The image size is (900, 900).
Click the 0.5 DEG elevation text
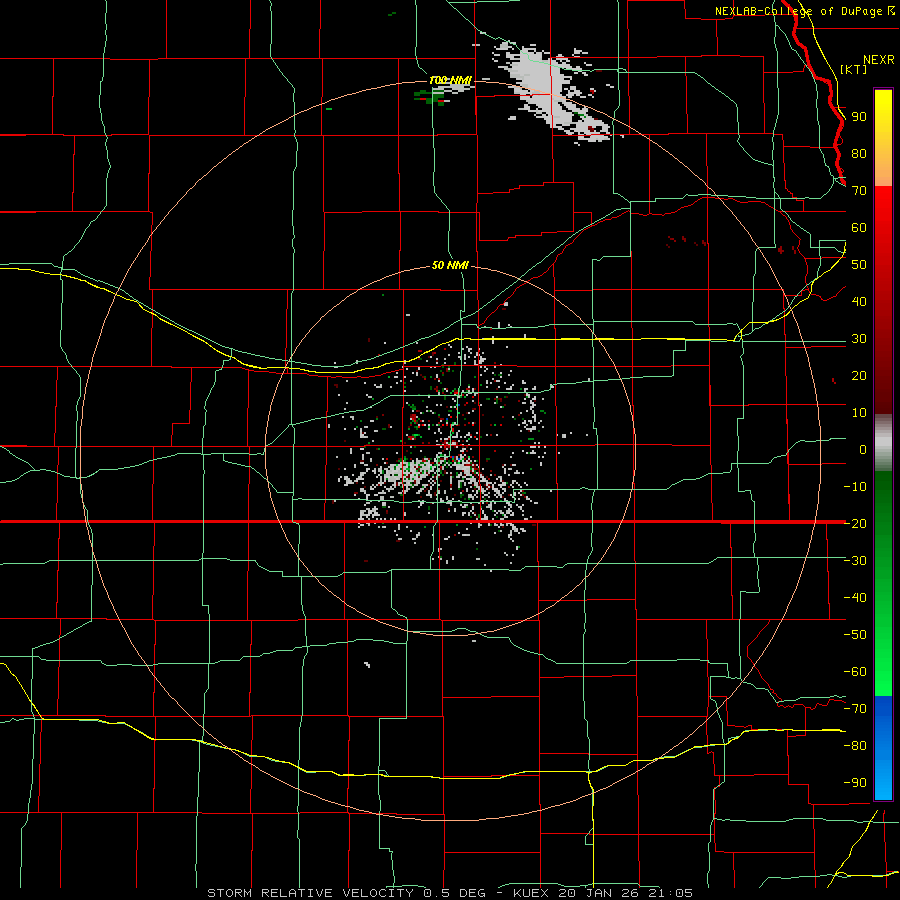455,893
